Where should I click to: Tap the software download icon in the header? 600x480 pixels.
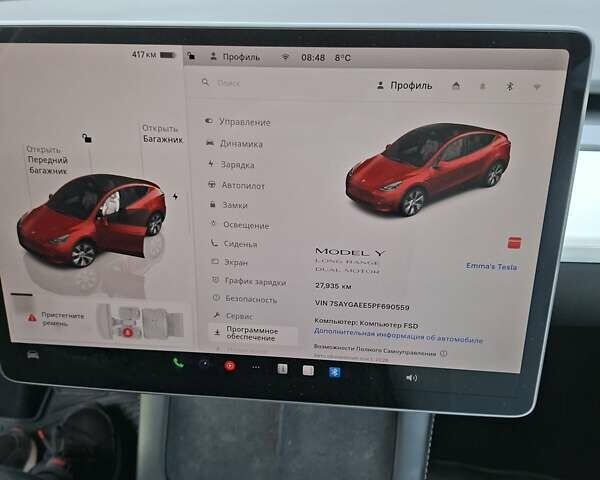pyautogui.click(x=483, y=86)
